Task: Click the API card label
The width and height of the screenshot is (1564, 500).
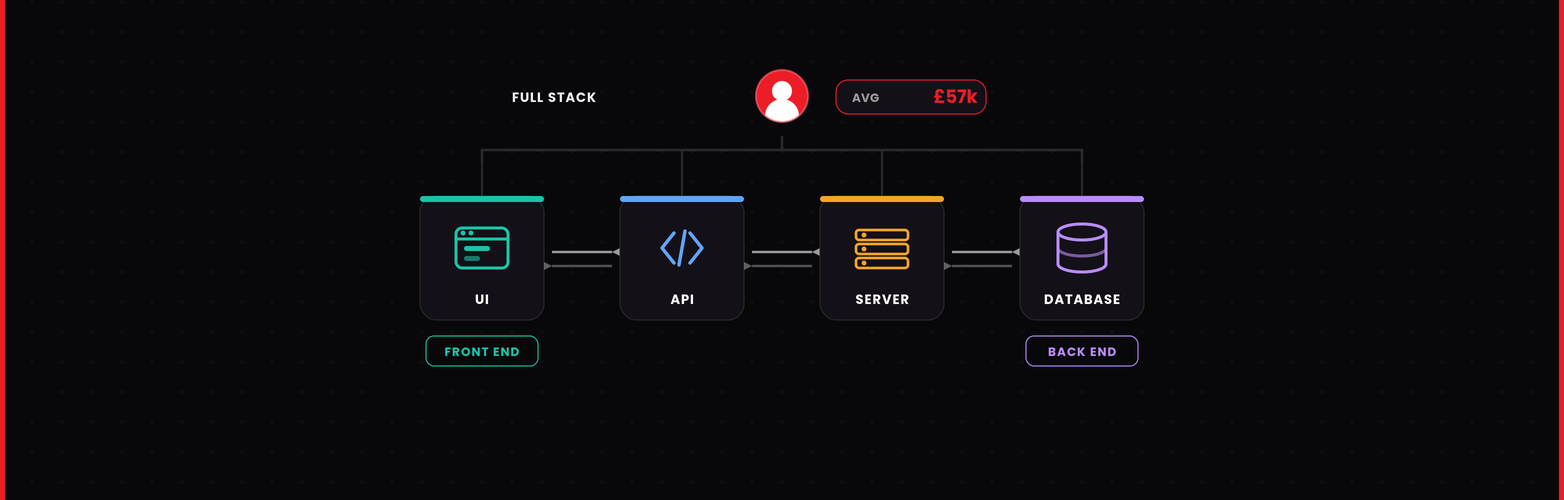Action: point(682,299)
